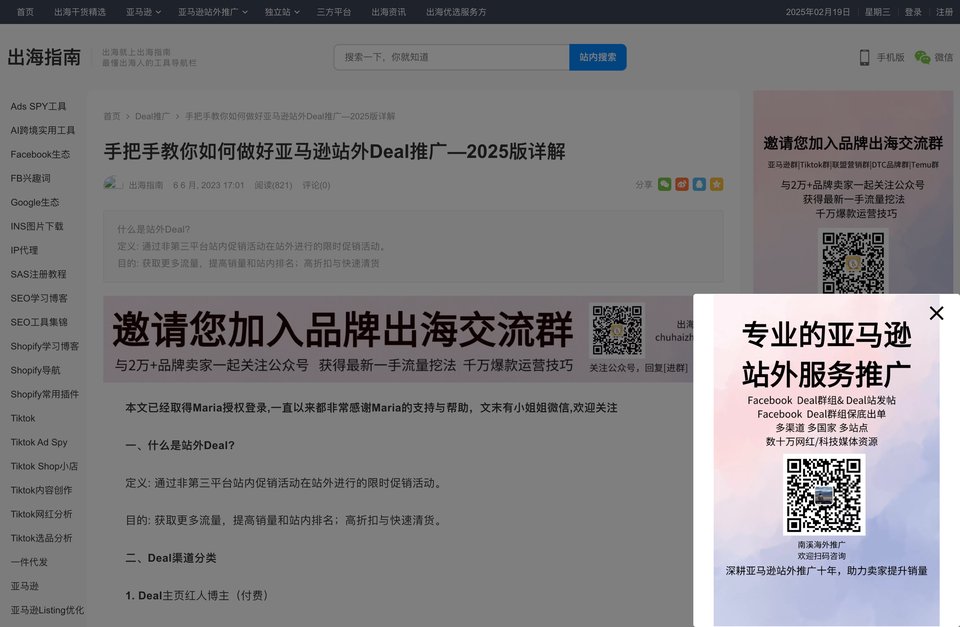This screenshot has width=960, height=627.
Task: Open SEO学习博客 in the sidebar
Action: (x=39, y=298)
